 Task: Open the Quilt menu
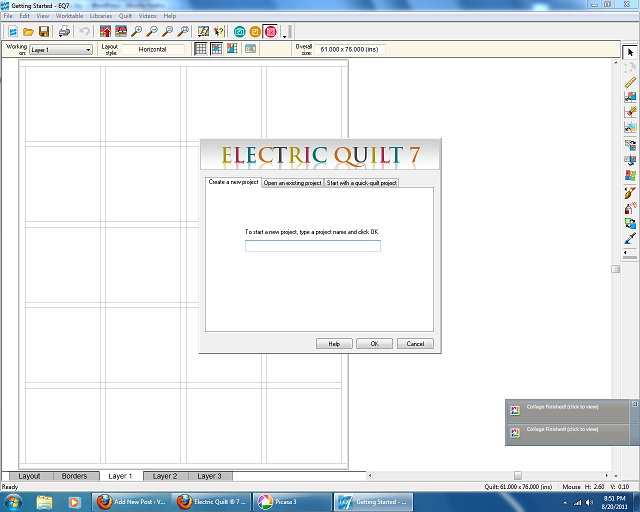[125, 16]
